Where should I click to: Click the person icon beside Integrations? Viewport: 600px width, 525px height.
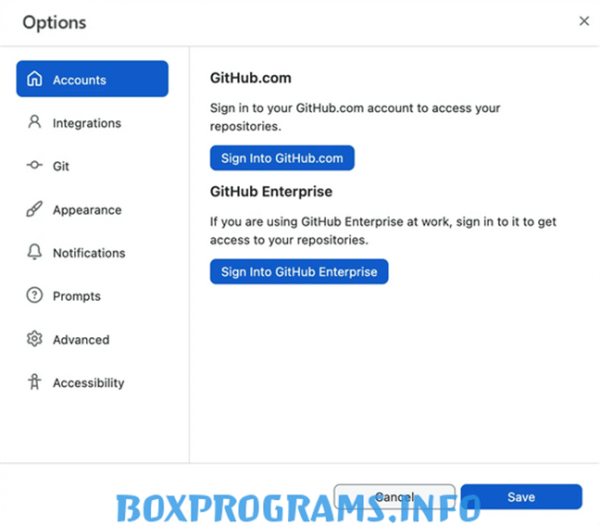point(34,122)
